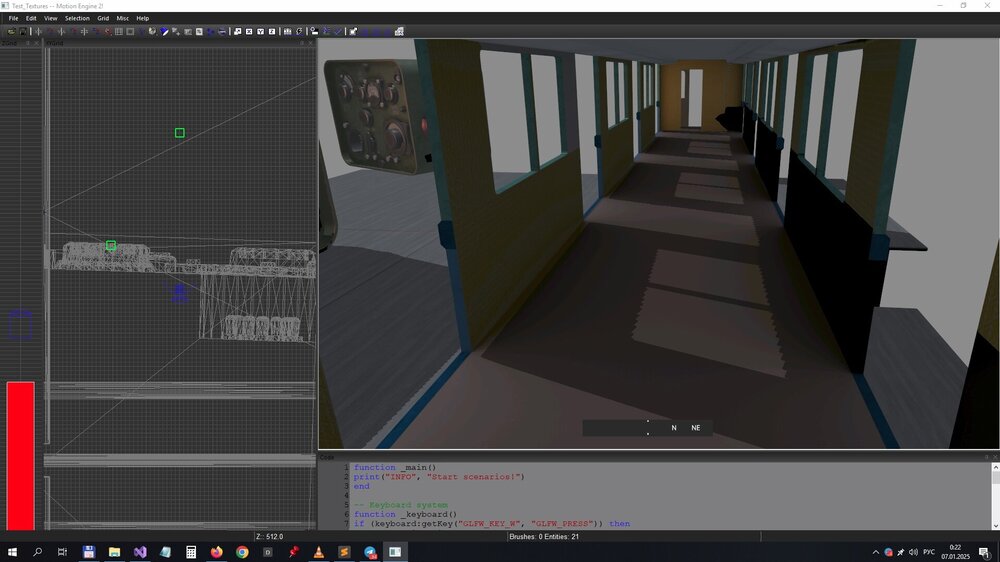
Task: Click the code line with 'Start scenarios!'
Action: (439, 477)
